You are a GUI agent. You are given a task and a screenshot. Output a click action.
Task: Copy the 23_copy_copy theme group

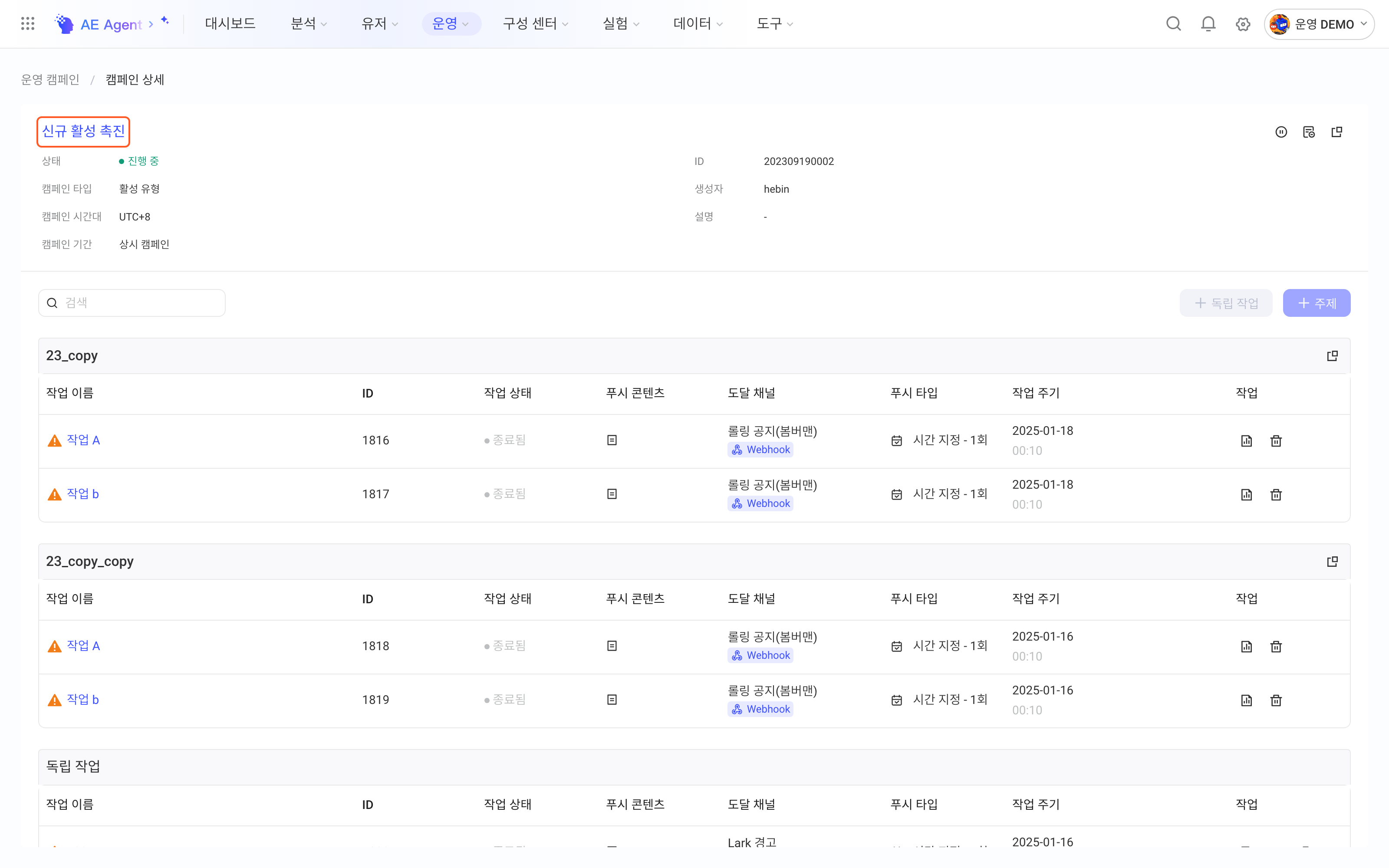(x=1332, y=562)
